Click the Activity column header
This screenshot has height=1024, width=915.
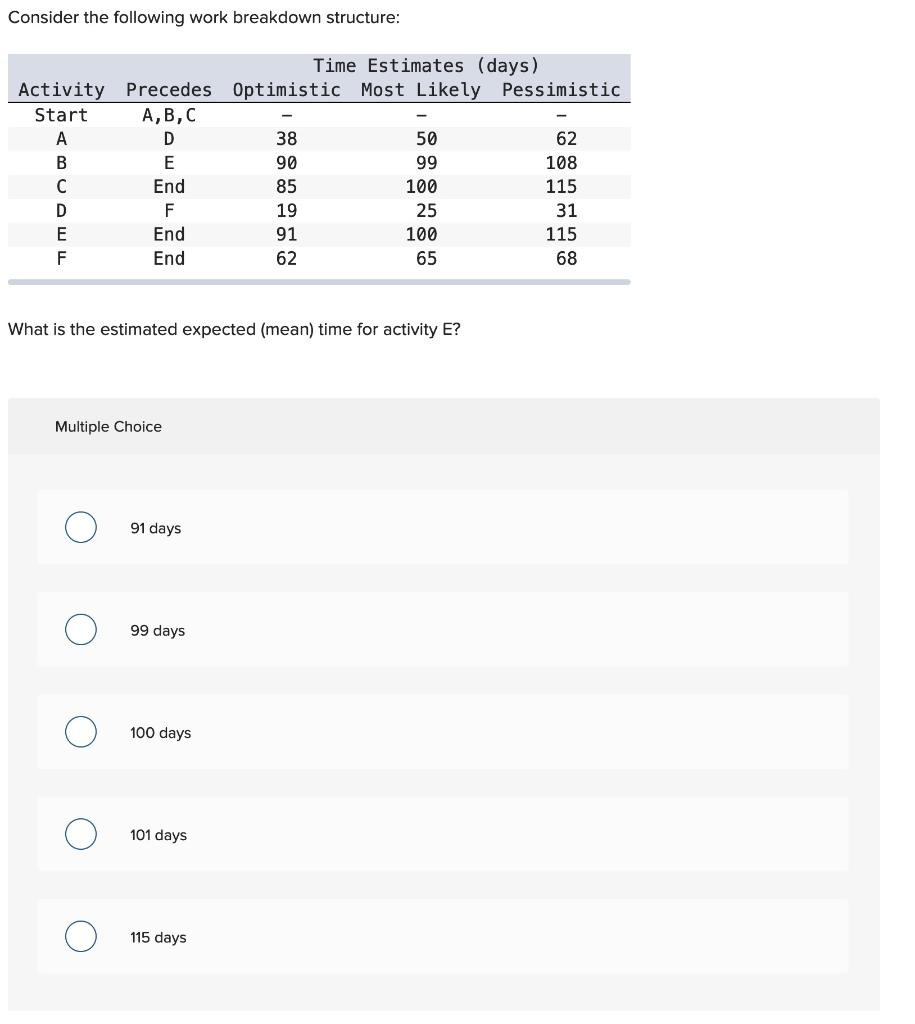[62, 90]
